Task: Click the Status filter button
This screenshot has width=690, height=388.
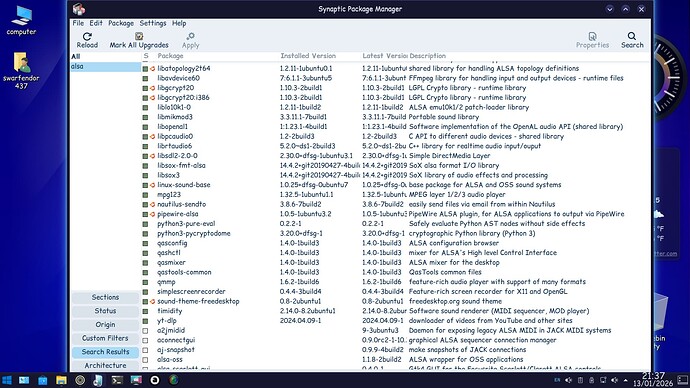Action: click(105, 311)
